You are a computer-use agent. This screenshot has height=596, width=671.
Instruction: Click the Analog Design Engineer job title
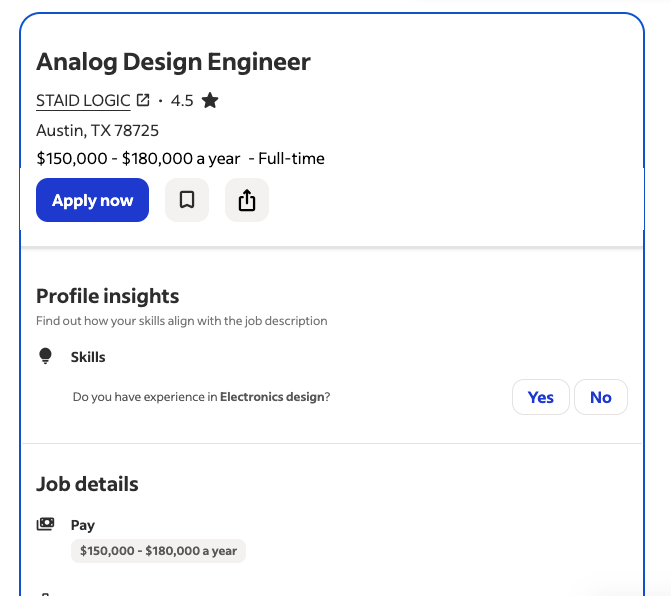(173, 62)
